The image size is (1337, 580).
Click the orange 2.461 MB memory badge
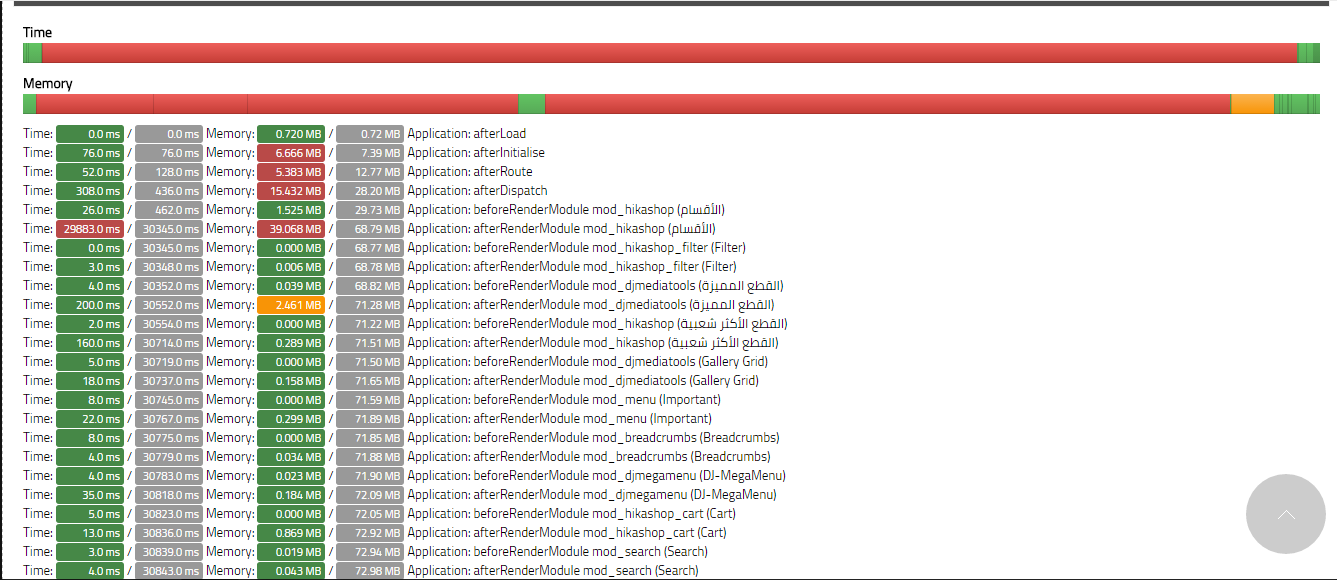(x=291, y=305)
